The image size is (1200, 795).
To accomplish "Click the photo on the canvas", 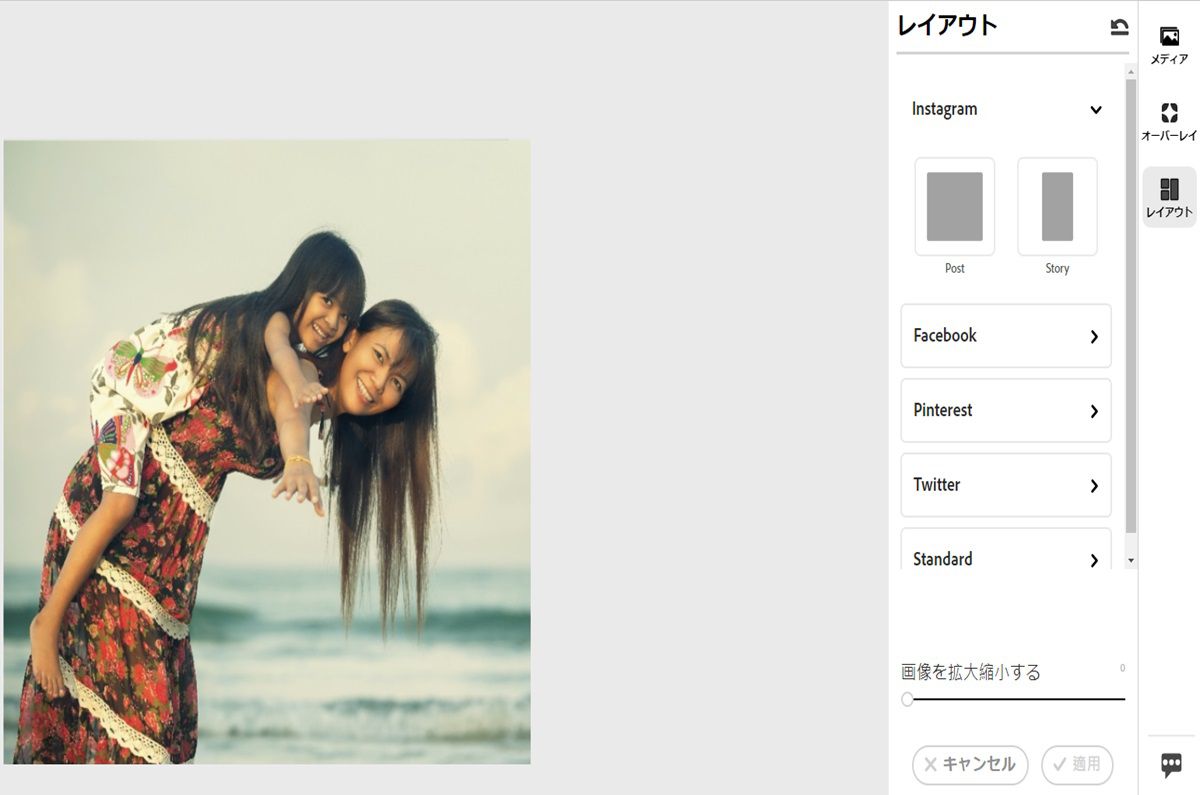I will (x=267, y=452).
